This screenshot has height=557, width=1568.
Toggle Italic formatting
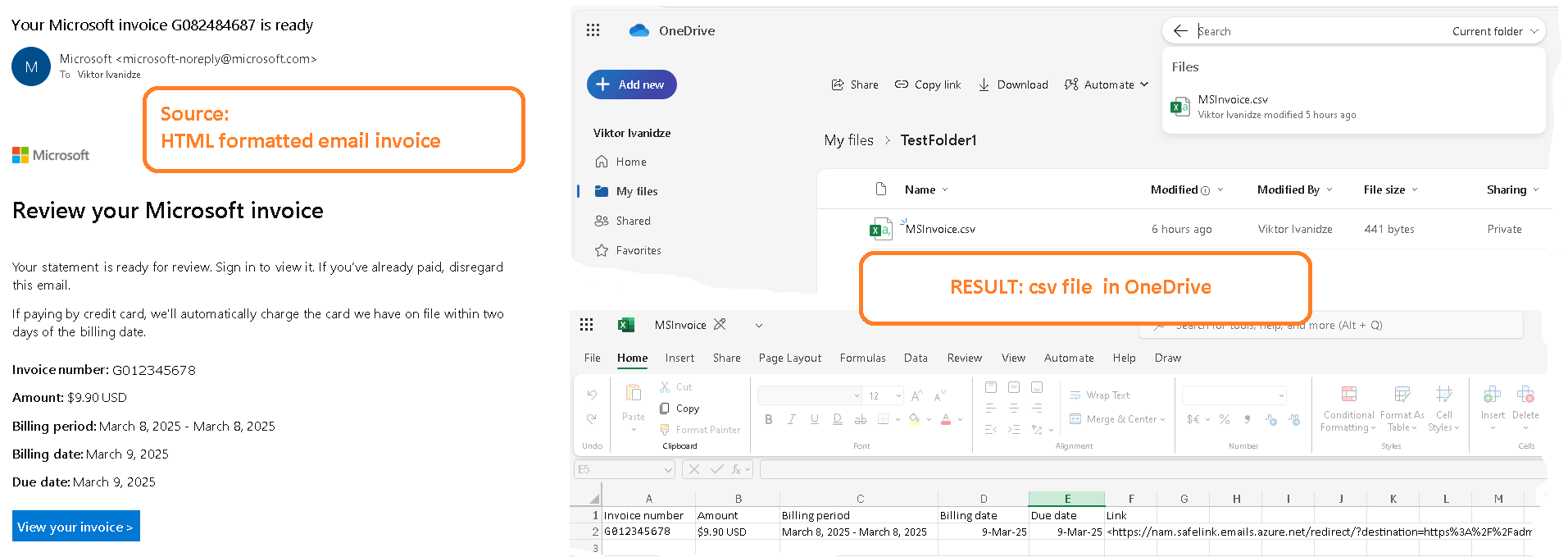click(791, 419)
